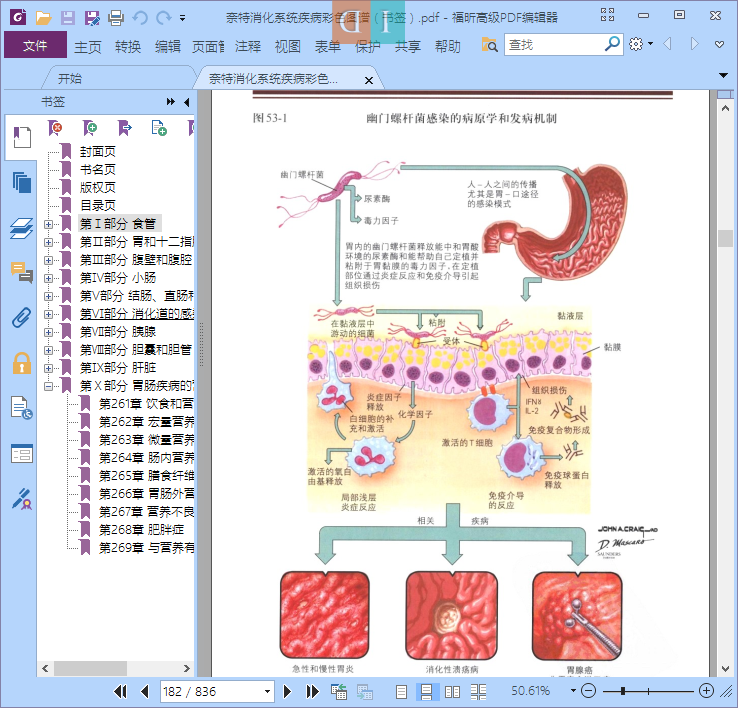Open the 主页 ribbon tab
Image resolution: width=738 pixels, height=708 pixels.
88,46
